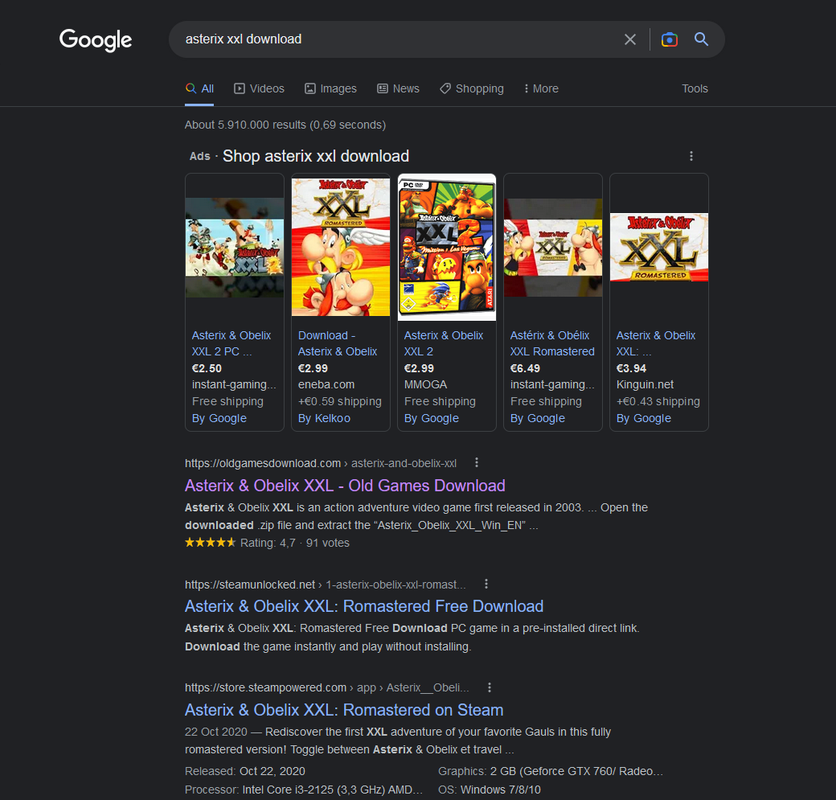Switch to the Images tab

(331, 89)
